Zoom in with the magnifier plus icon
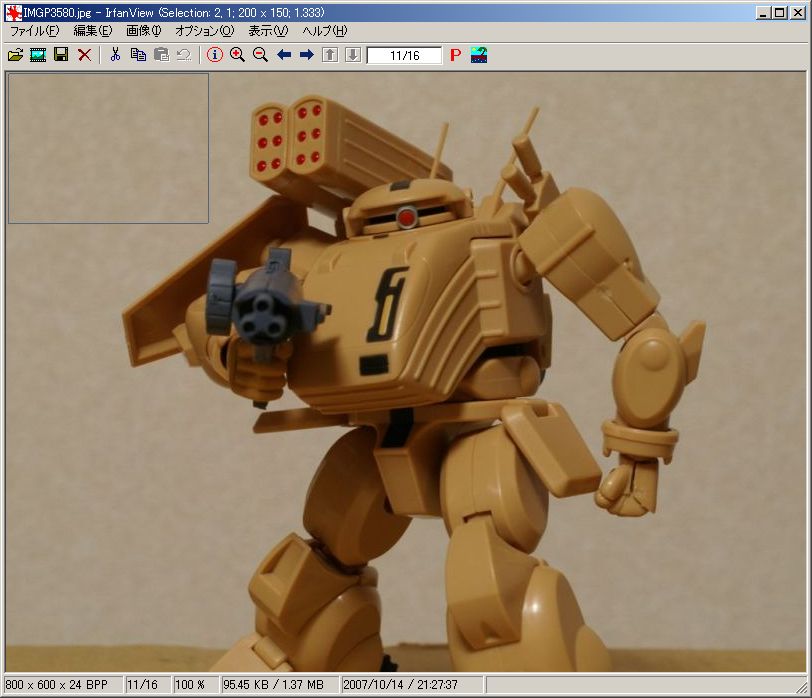The image size is (812, 698). [237, 55]
